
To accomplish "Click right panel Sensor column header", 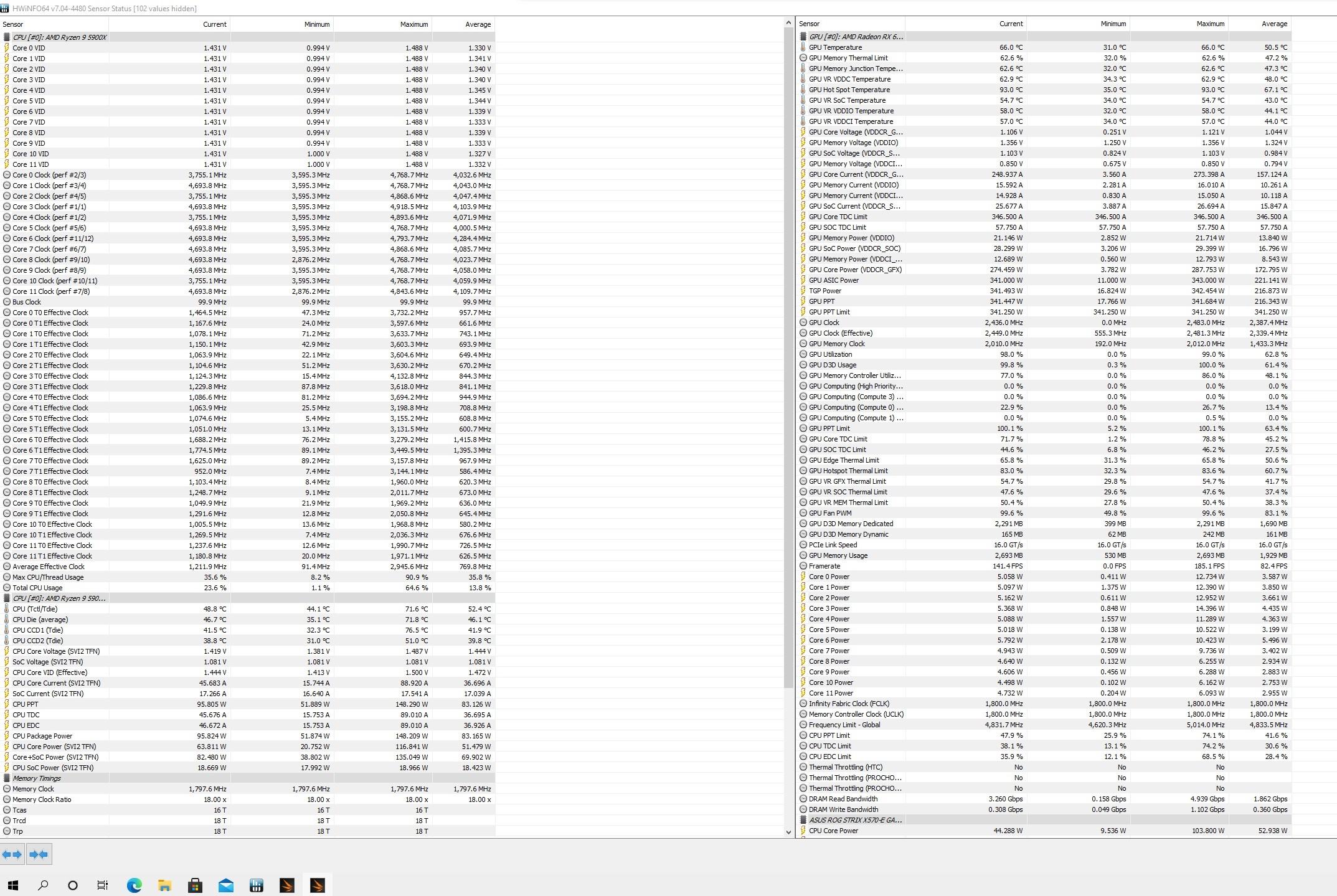I will click(x=851, y=24).
